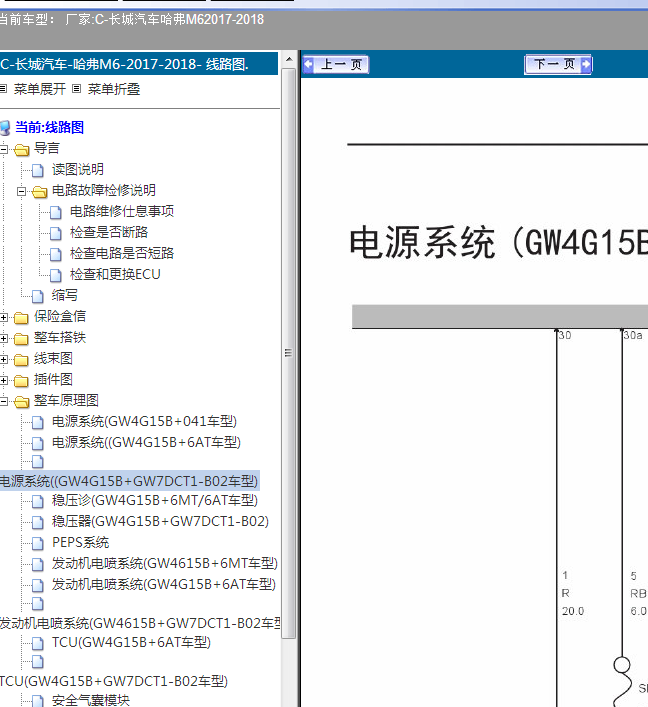Expand the 整车搭铁 folder
Viewport: 648px width, 707px height.
[4, 338]
